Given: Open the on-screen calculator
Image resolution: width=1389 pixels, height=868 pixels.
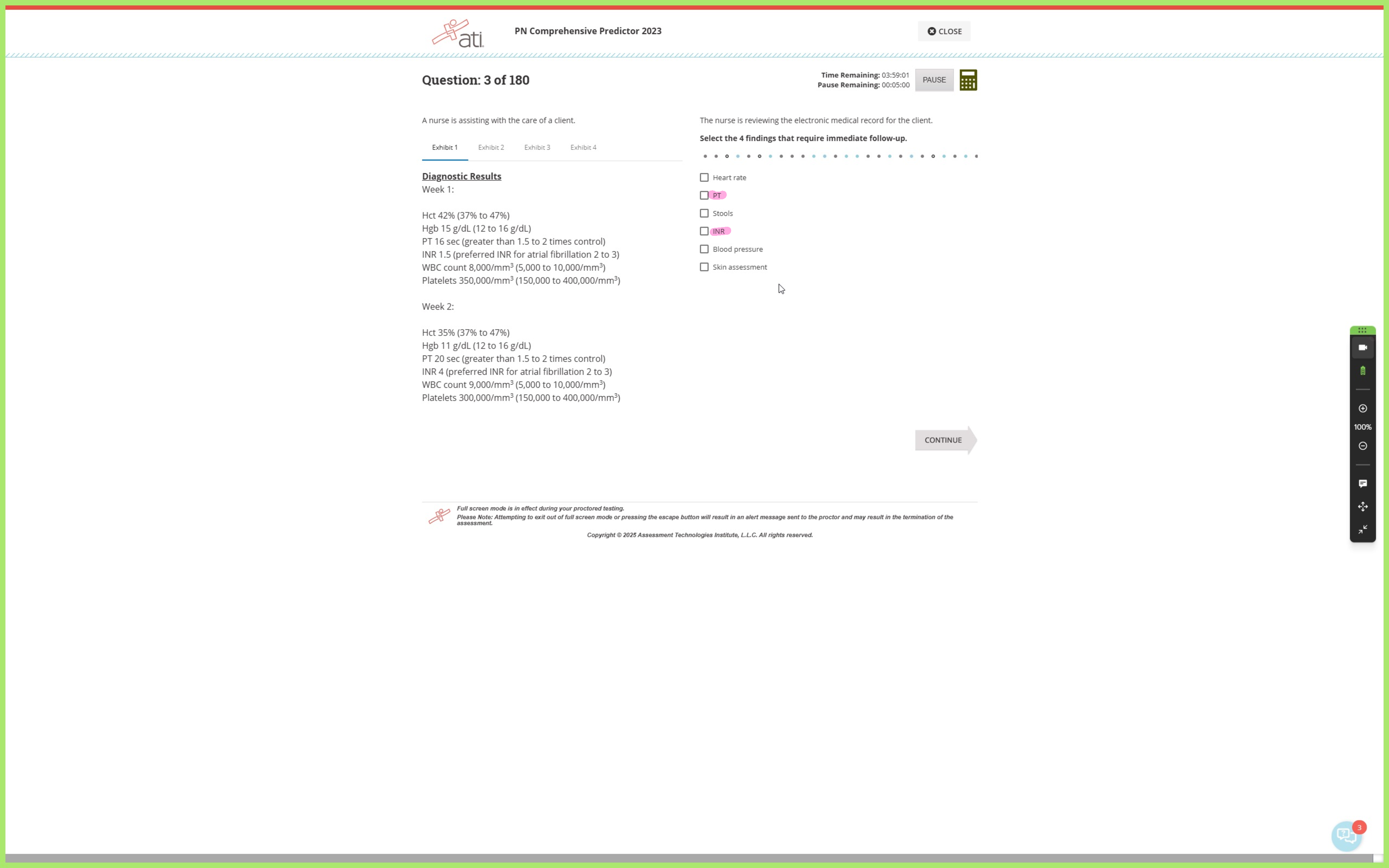Looking at the screenshot, I should (x=968, y=80).
